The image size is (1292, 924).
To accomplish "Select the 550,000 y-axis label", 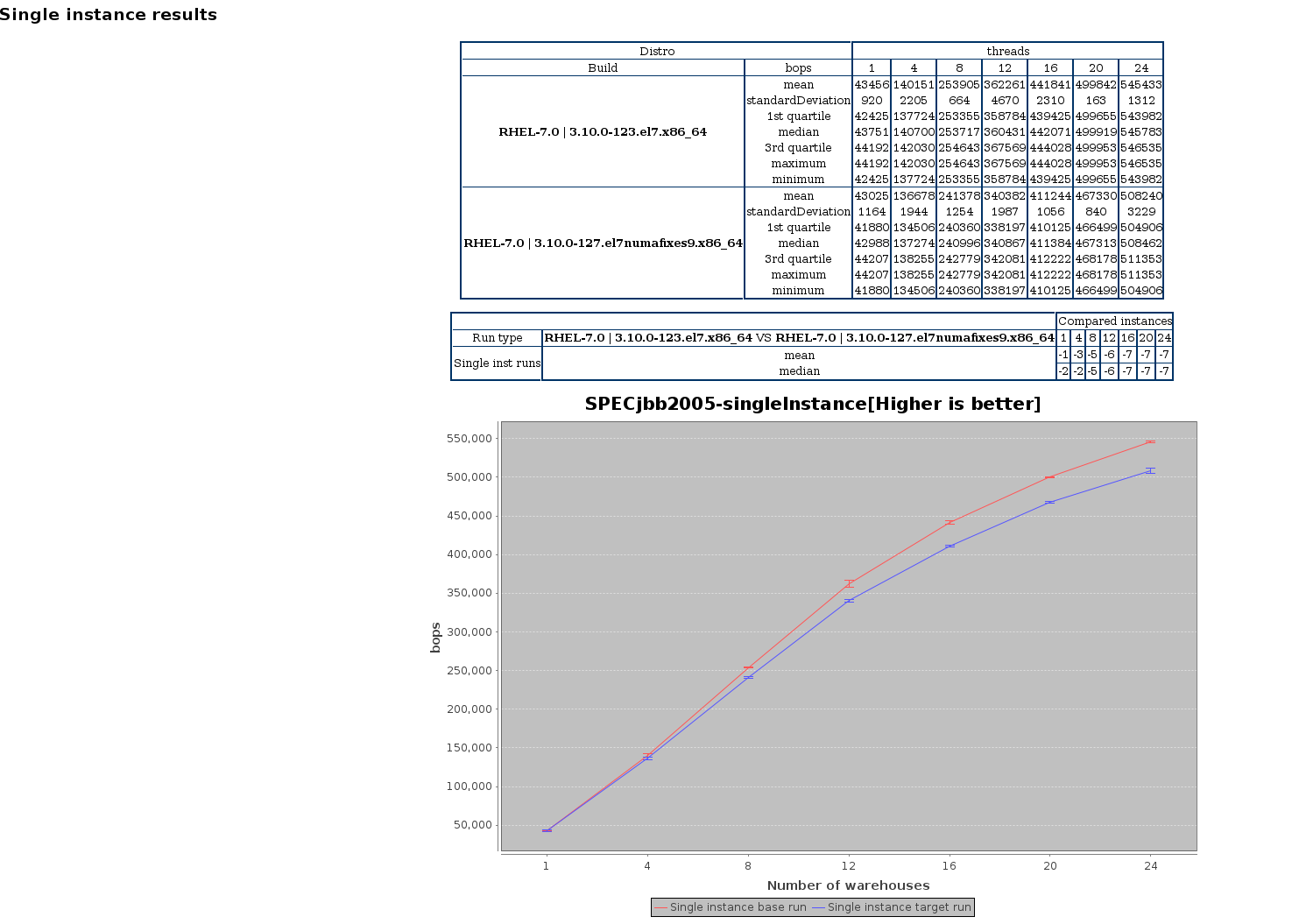I will pyautogui.click(x=470, y=439).
